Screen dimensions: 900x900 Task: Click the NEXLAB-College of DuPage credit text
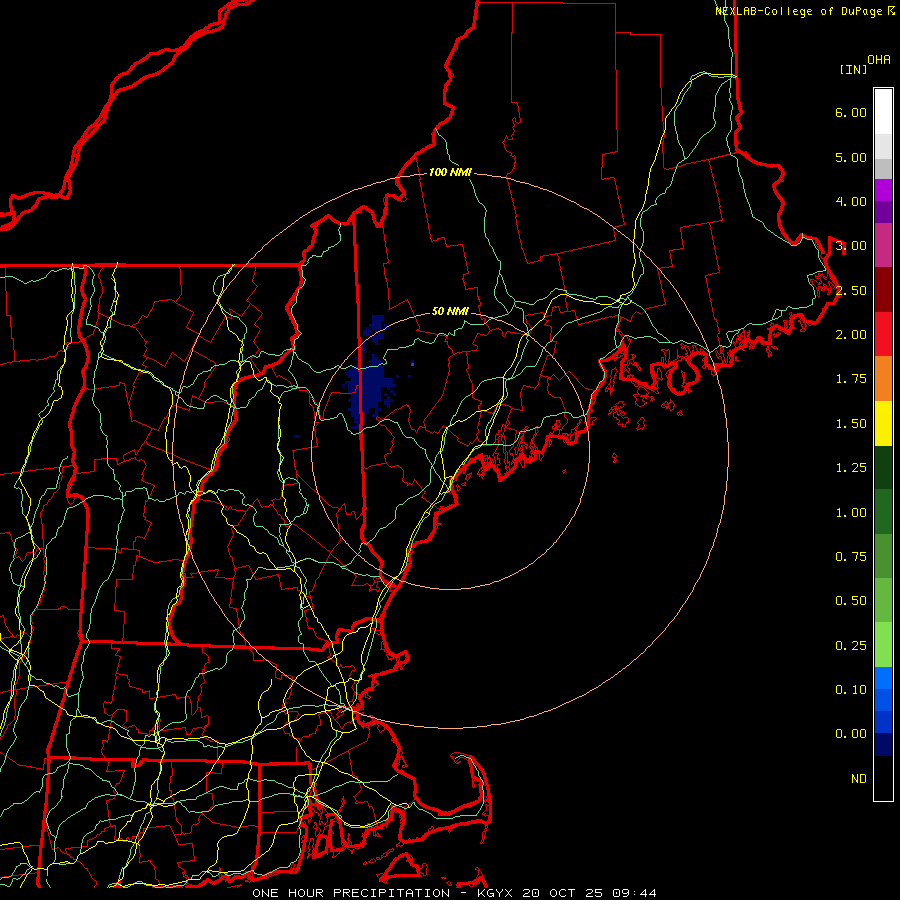798,11
